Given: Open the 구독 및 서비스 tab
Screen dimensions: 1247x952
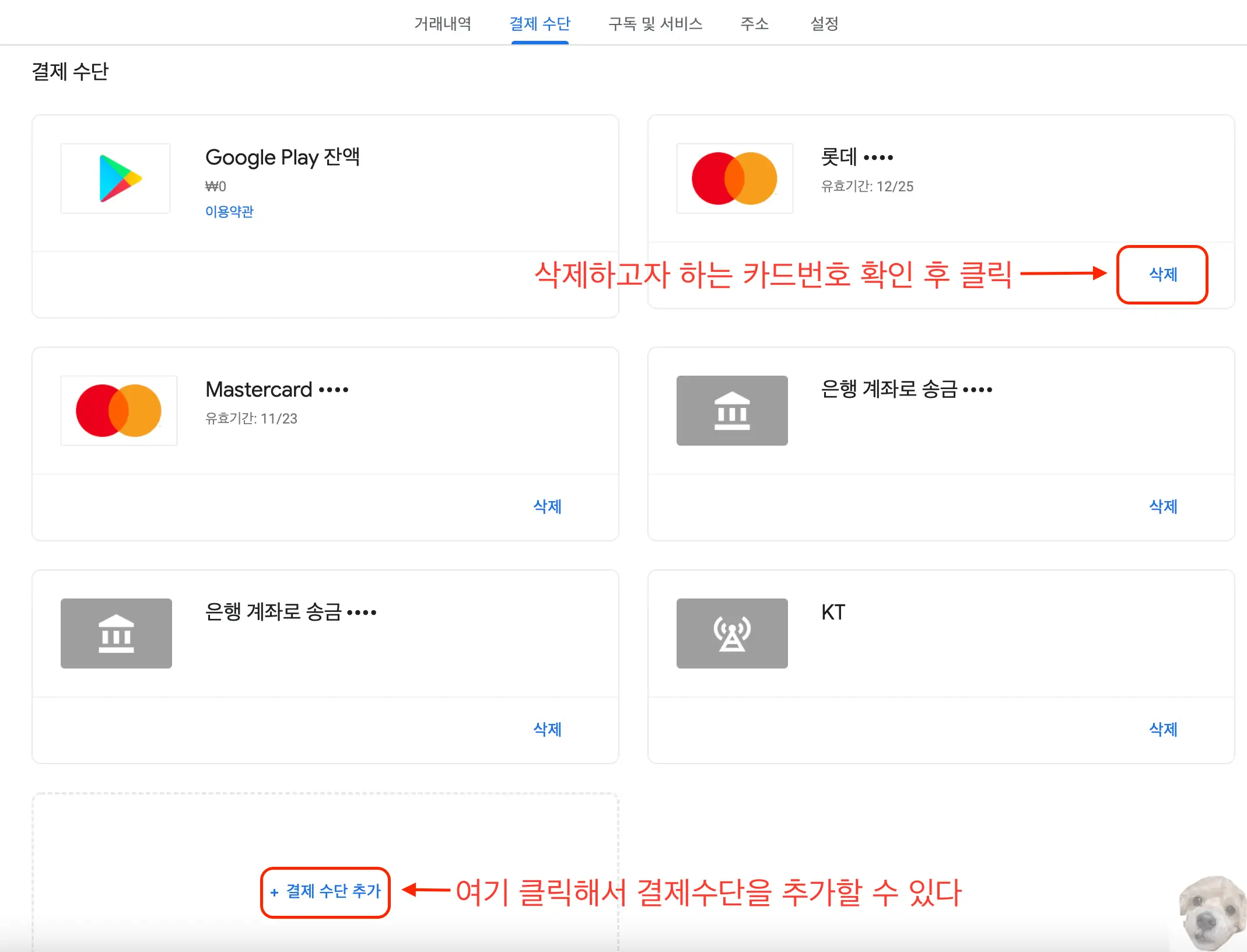Looking at the screenshot, I should 656,24.
